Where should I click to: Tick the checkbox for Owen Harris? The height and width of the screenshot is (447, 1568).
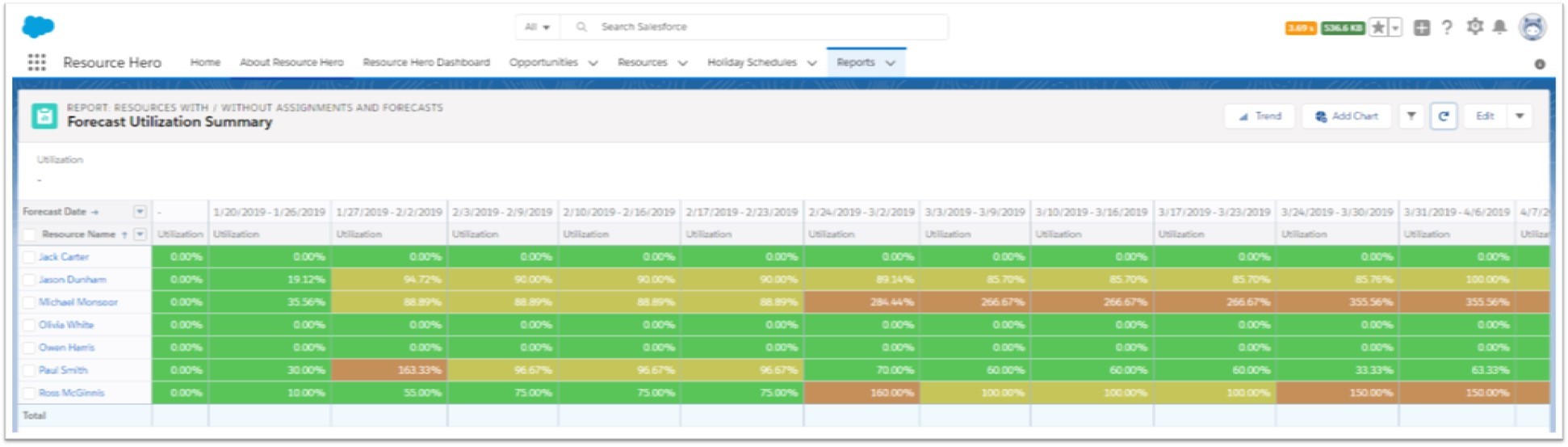(29, 348)
